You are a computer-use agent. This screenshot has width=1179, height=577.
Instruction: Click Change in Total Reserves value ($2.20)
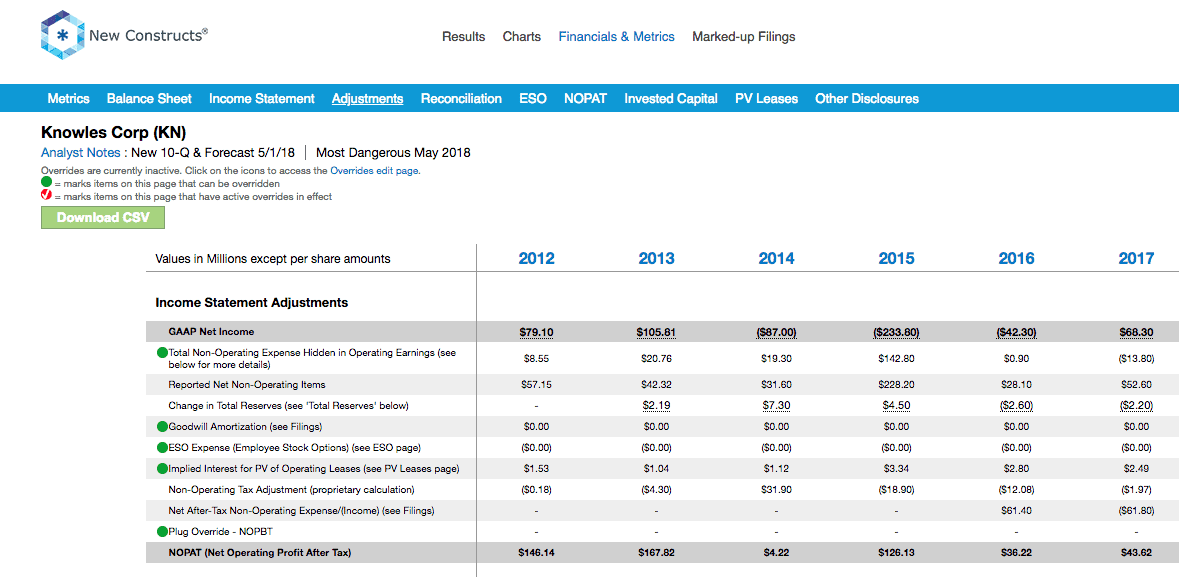pos(1136,405)
